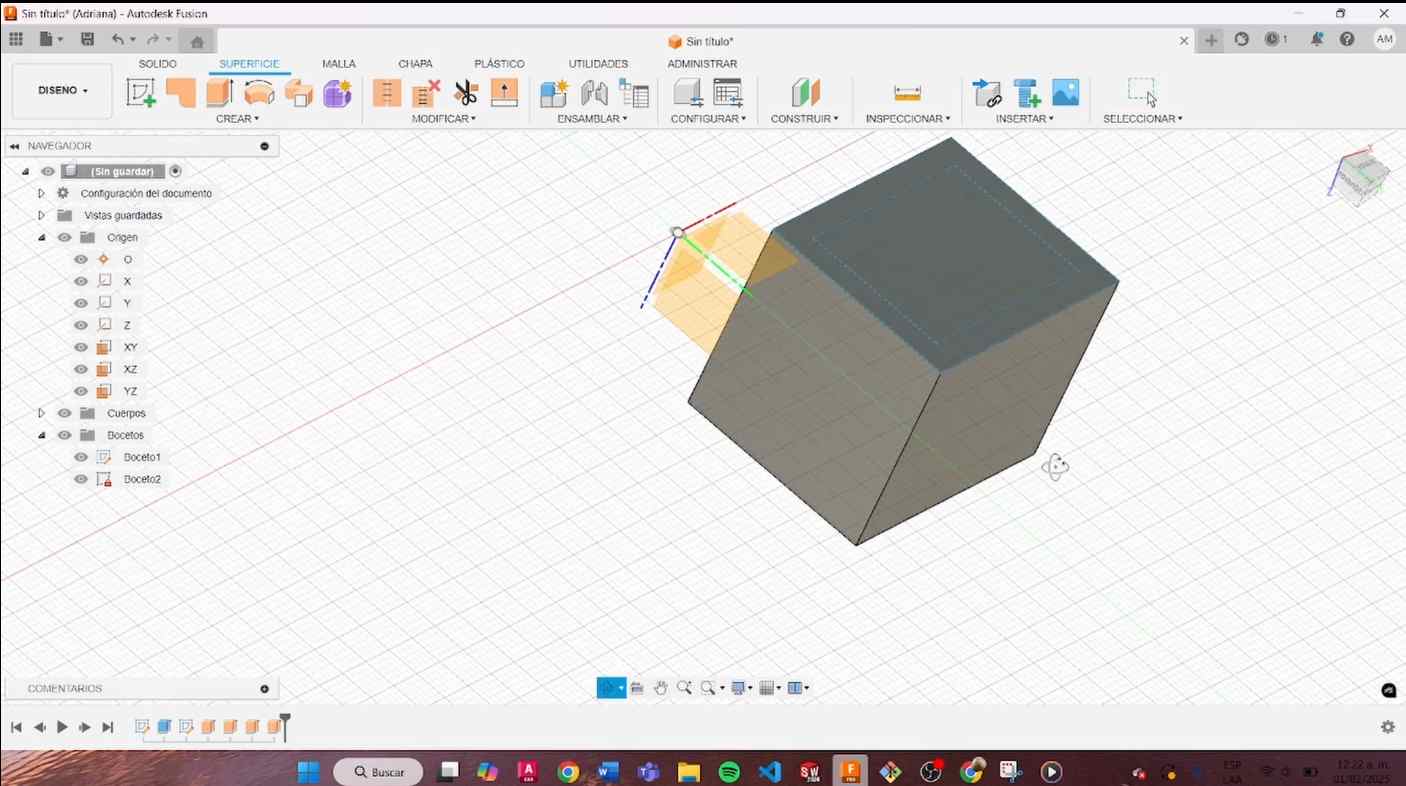Expand the Vistas guardadas node
The width and height of the screenshot is (1406, 786).
click(x=41, y=216)
